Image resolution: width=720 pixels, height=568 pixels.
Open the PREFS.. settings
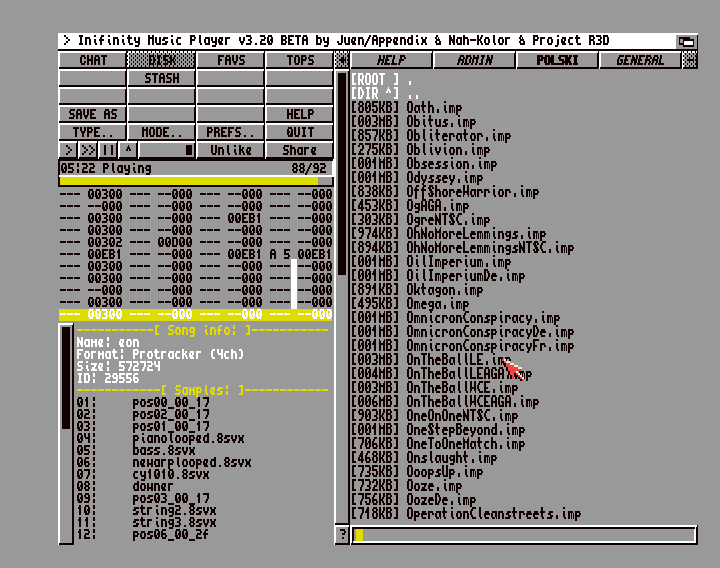pyautogui.click(x=231, y=132)
